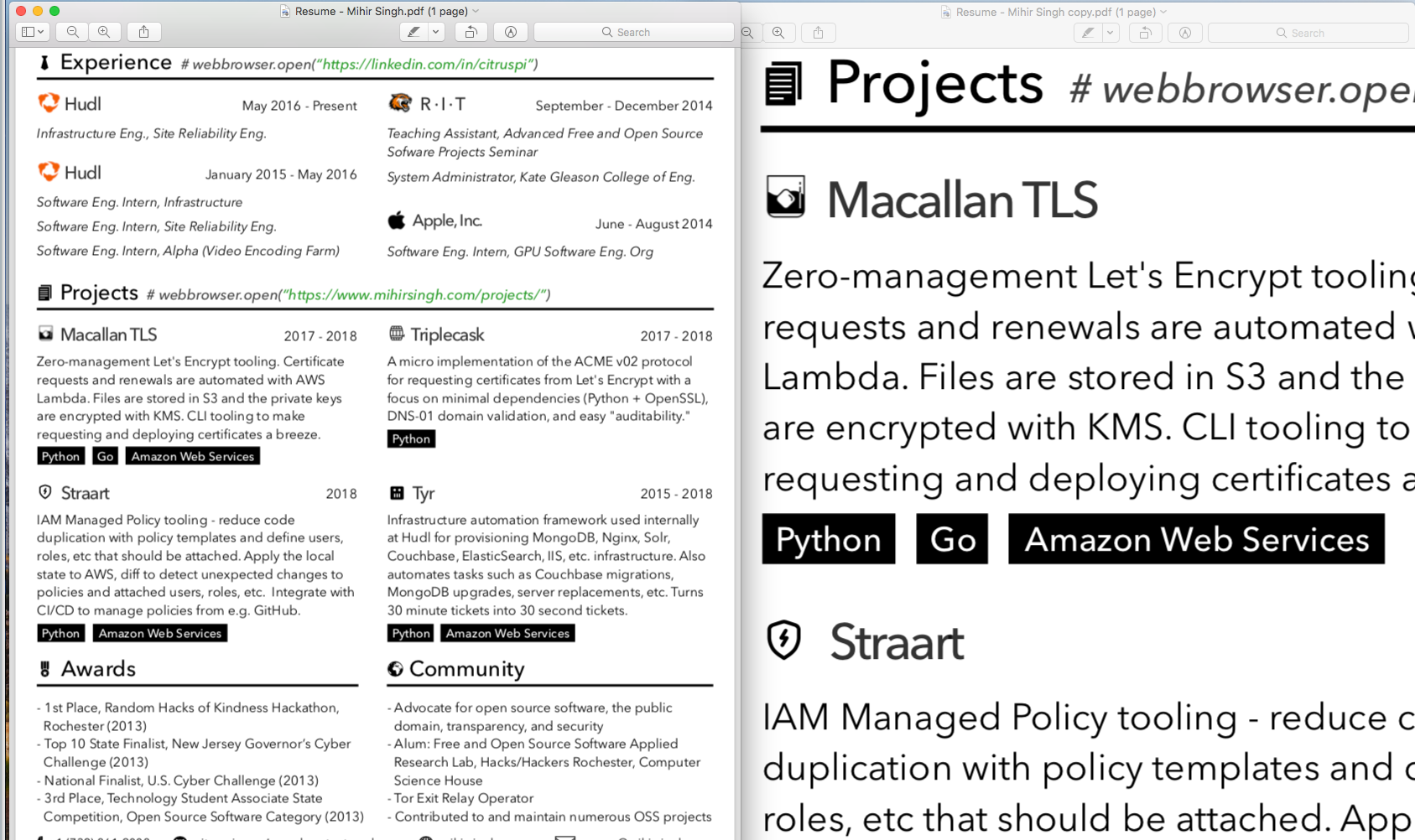Screen dimensions: 1415x840
Task: Zoom out in the Resume copy window
Action: (x=747, y=33)
